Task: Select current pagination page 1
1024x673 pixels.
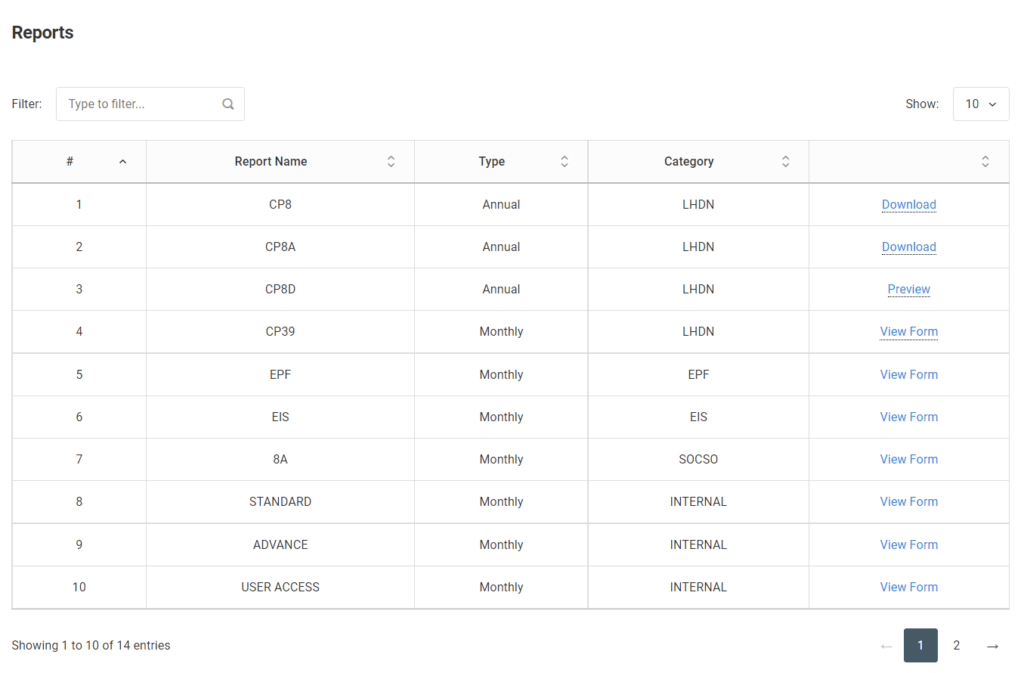Action: [921, 645]
